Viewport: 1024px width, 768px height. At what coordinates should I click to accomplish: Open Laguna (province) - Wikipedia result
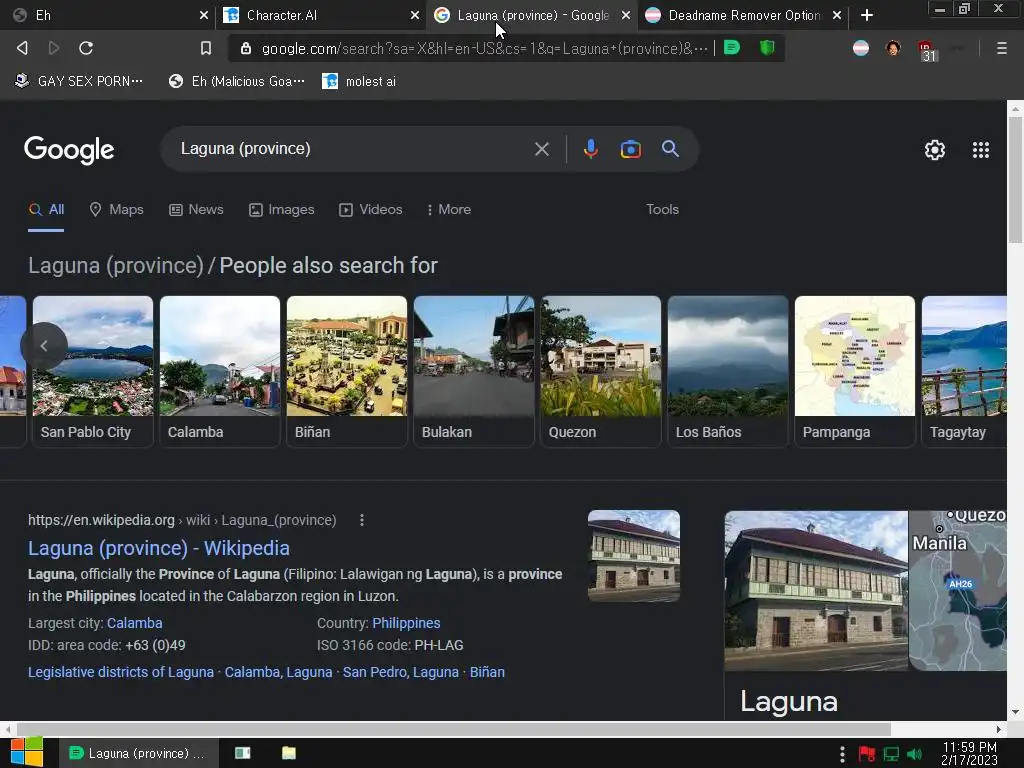(x=159, y=548)
